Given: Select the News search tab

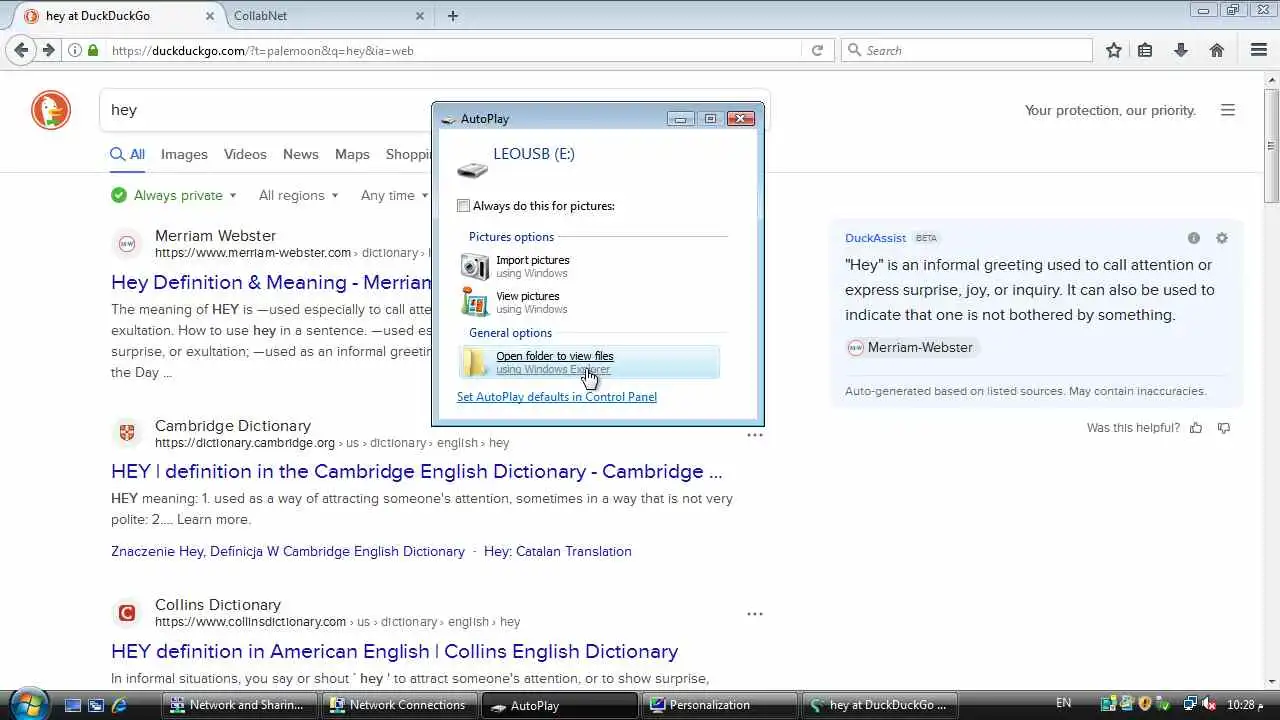Looking at the screenshot, I should [301, 154].
